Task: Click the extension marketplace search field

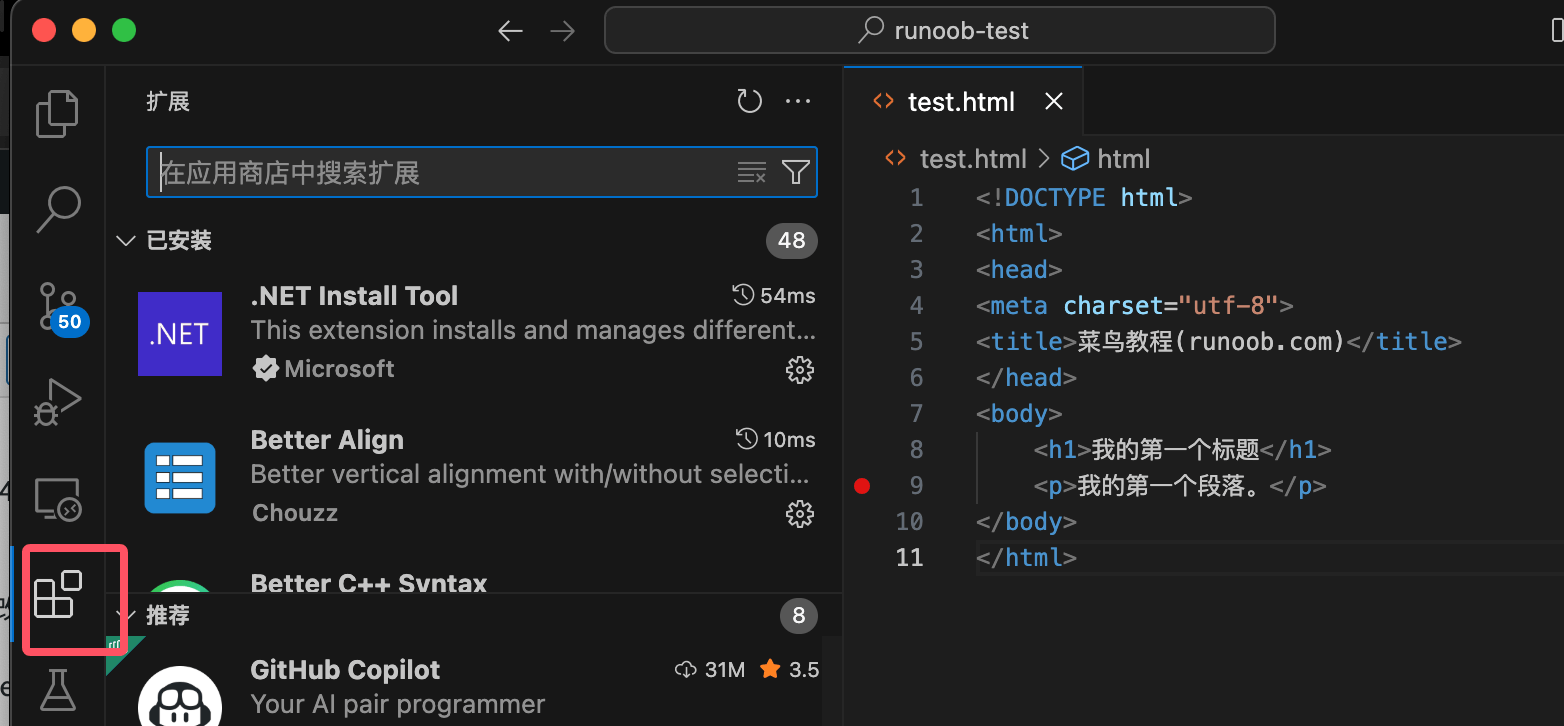Action: point(440,173)
